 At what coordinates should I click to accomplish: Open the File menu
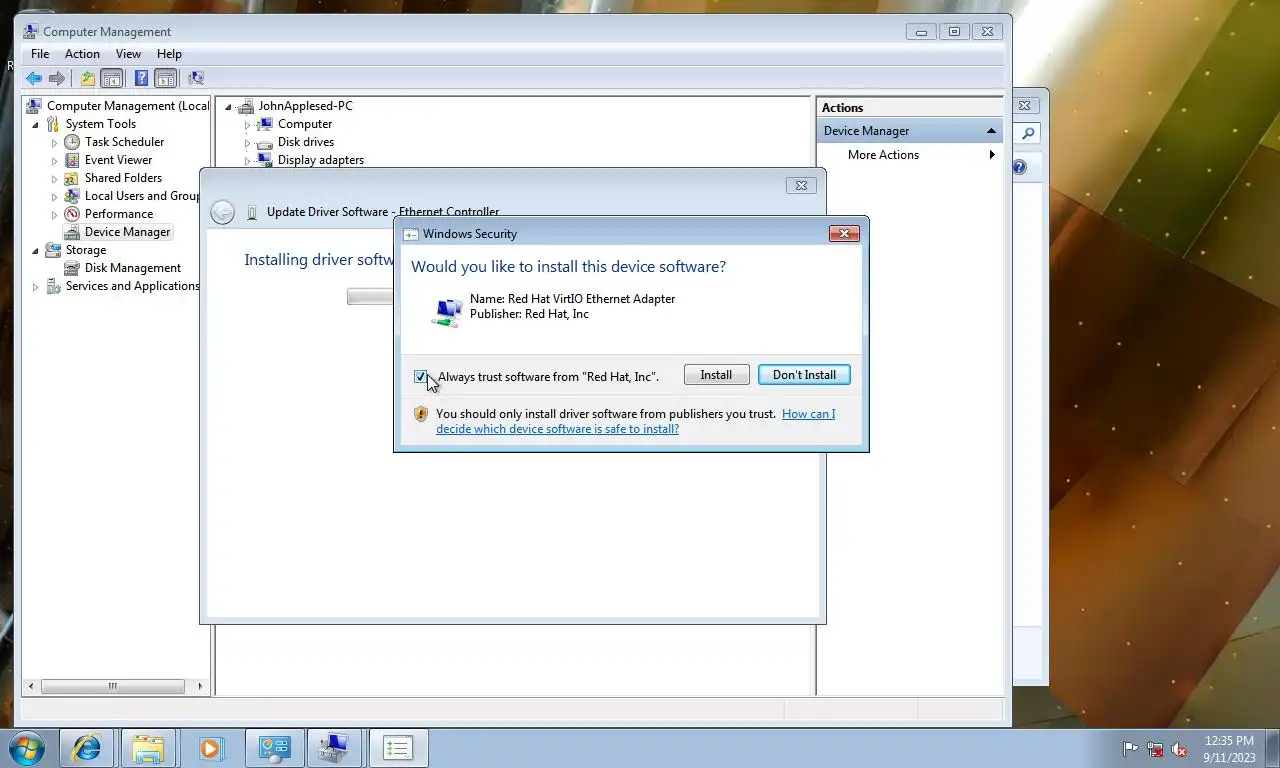pyautogui.click(x=40, y=54)
